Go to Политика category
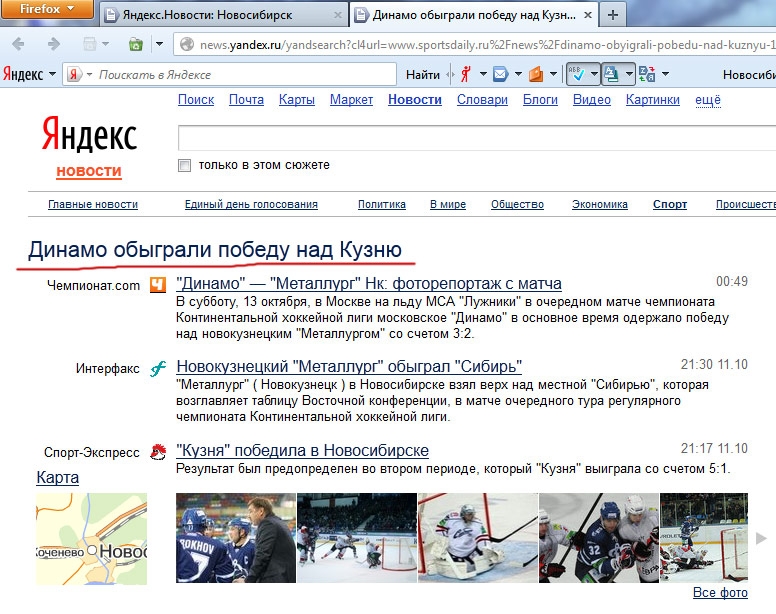This screenshot has height=614, width=776. 382,204
